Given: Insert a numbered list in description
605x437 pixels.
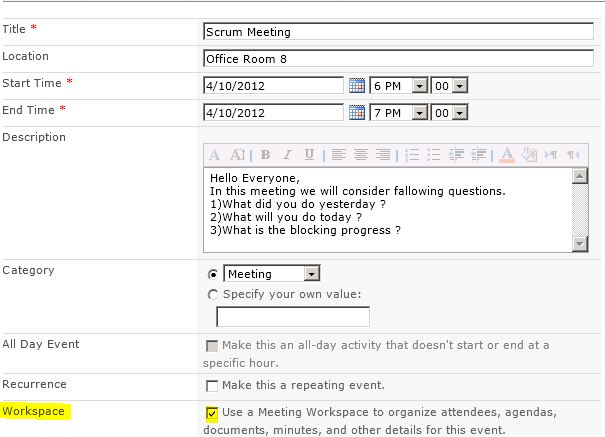Looking at the screenshot, I should click(411, 155).
